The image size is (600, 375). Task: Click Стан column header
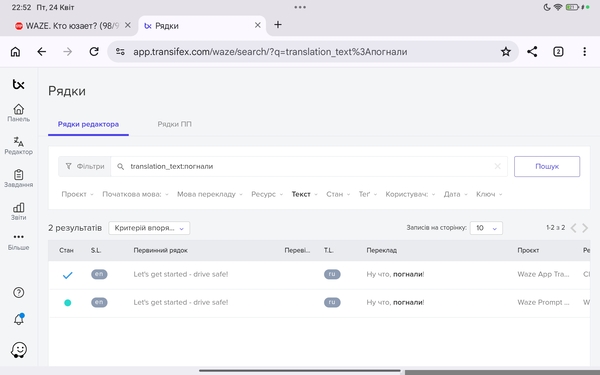[x=66, y=250]
